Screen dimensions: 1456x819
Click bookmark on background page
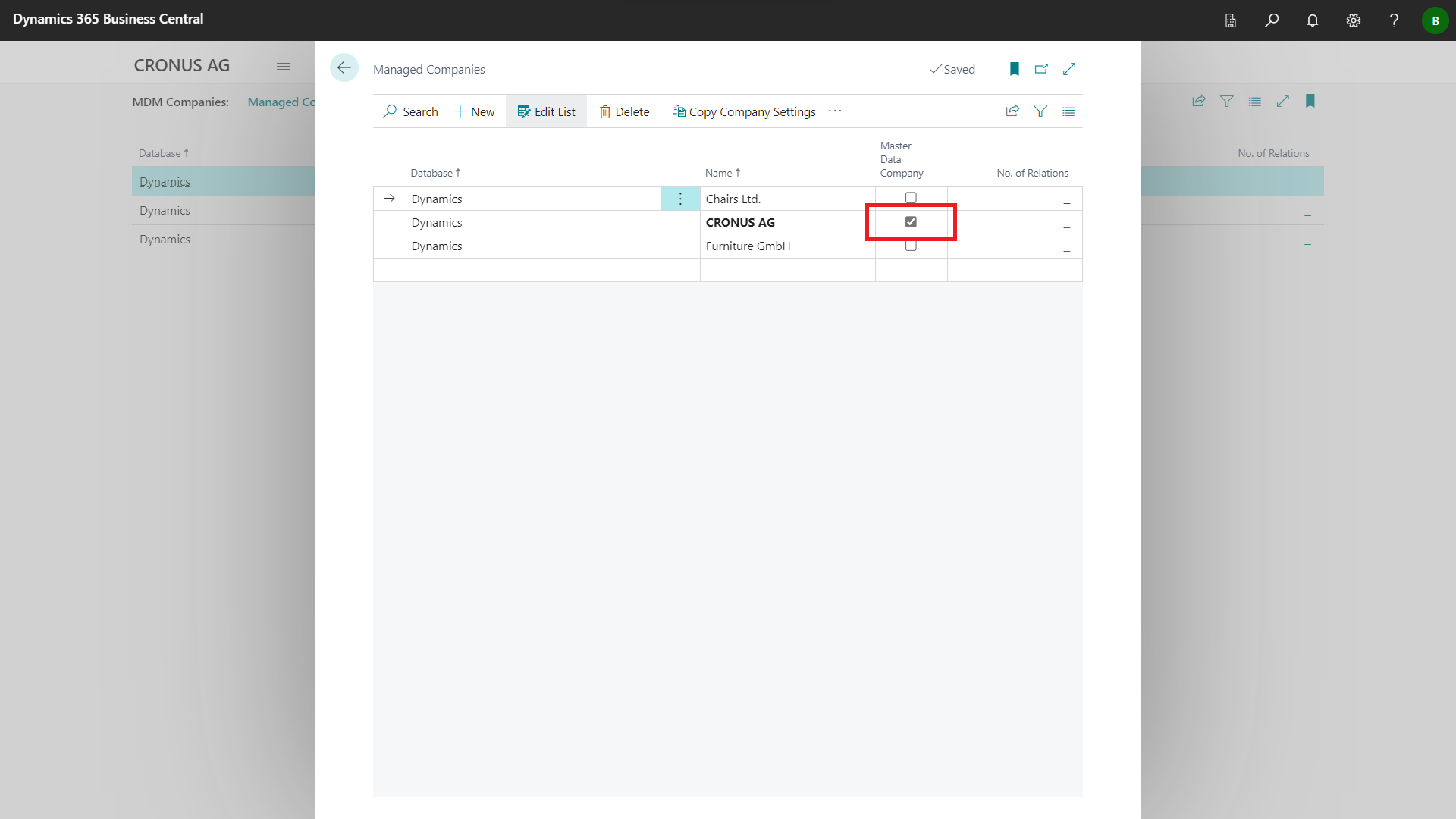pyautogui.click(x=1310, y=101)
